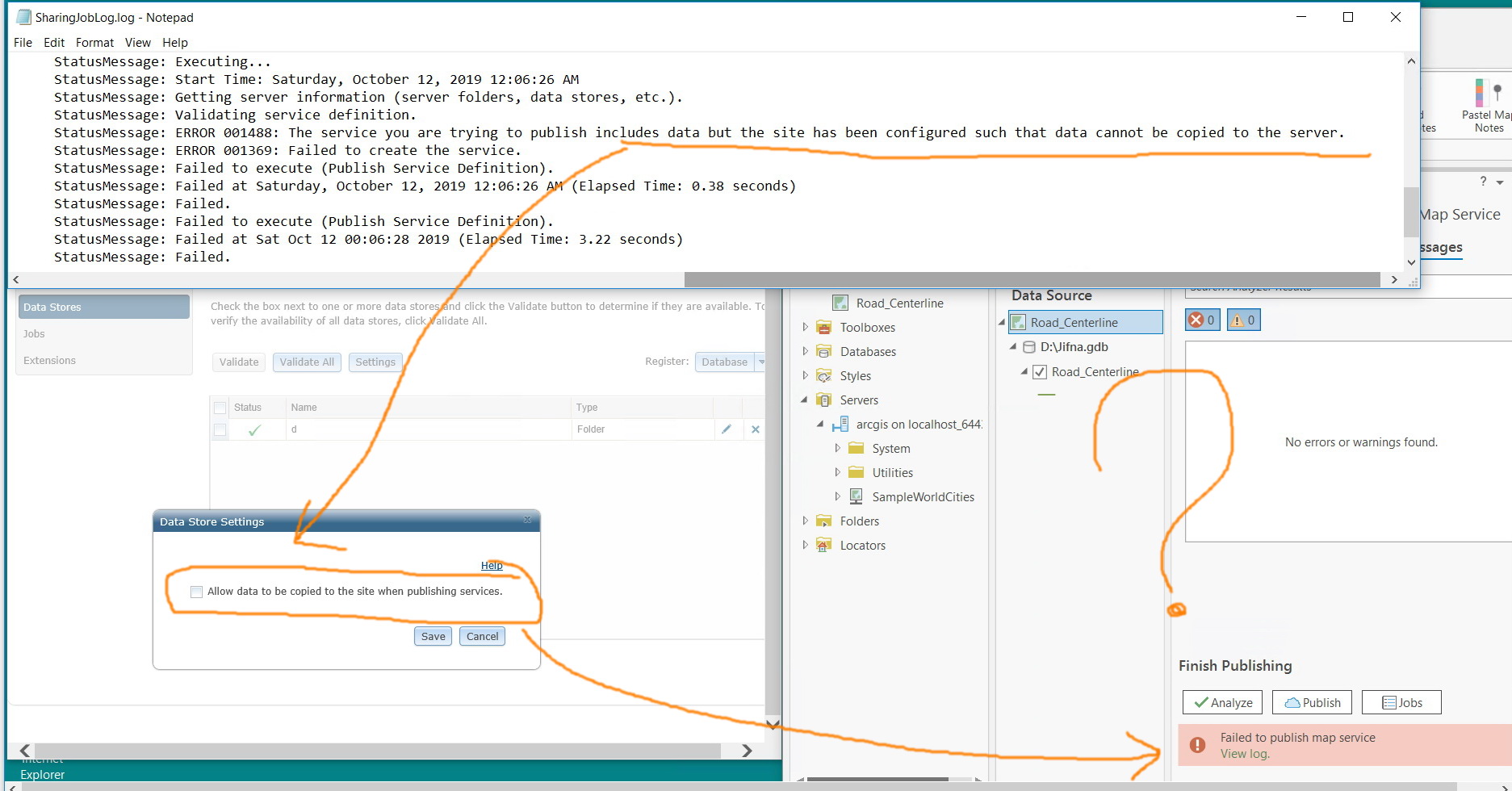This screenshot has height=791, width=1512.
Task: Collapse the Servers node
Action: point(804,400)
